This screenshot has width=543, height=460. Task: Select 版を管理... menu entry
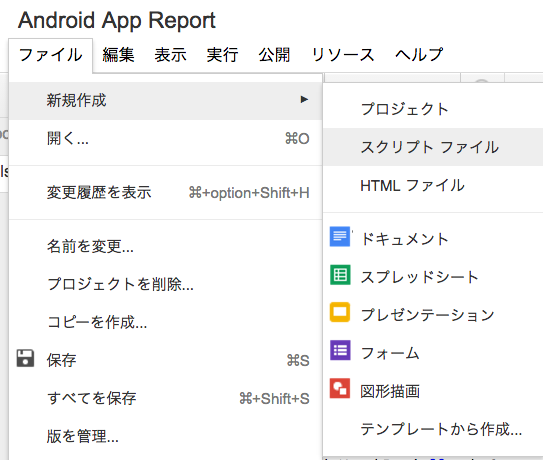tap(166, 436)
